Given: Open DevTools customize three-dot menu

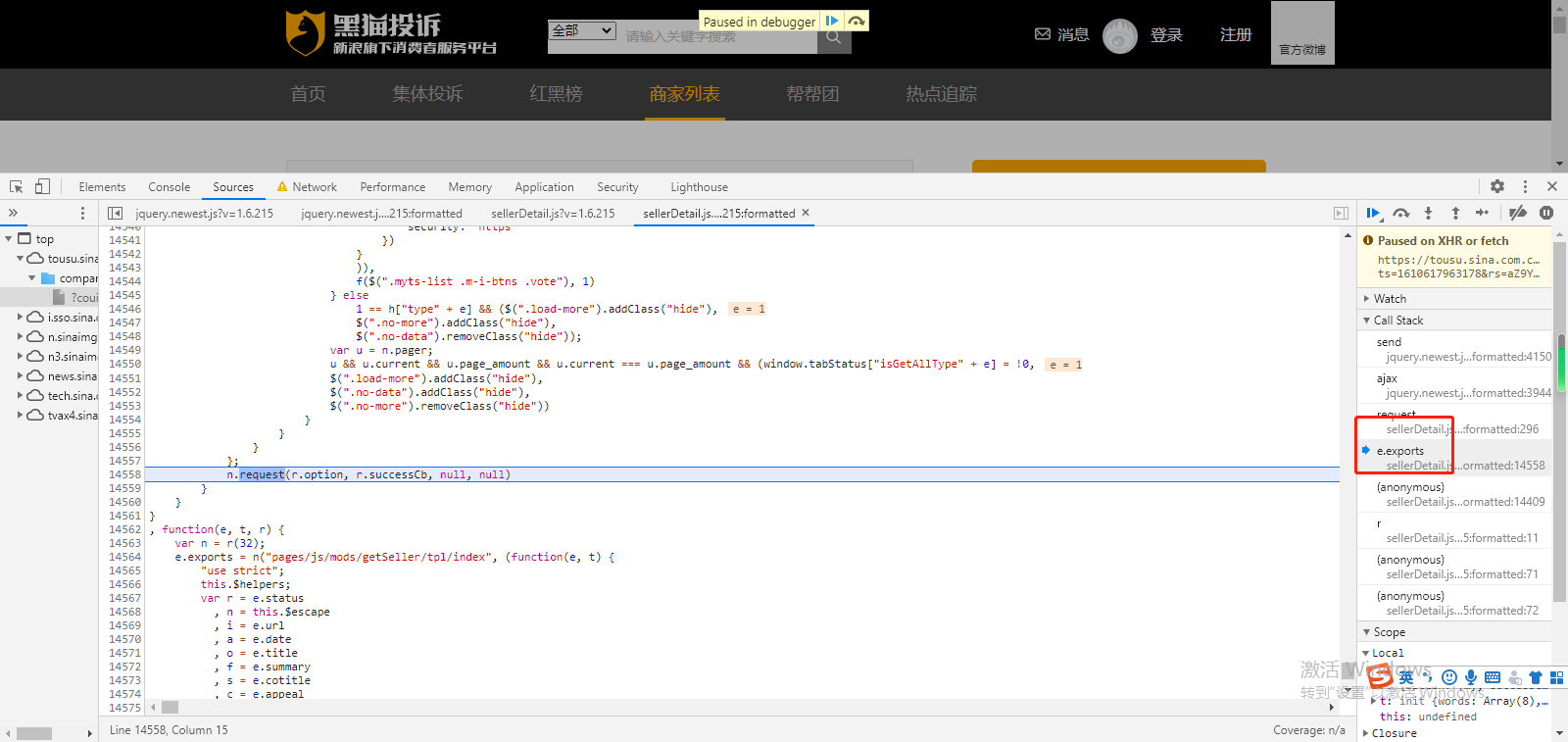Looking at the screenshot, I should 1525,186.
